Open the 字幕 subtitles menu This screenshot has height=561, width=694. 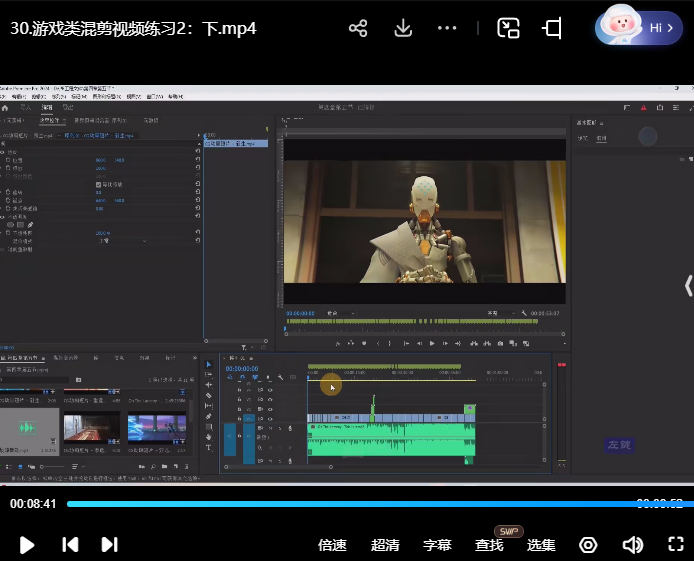point(437,545)
